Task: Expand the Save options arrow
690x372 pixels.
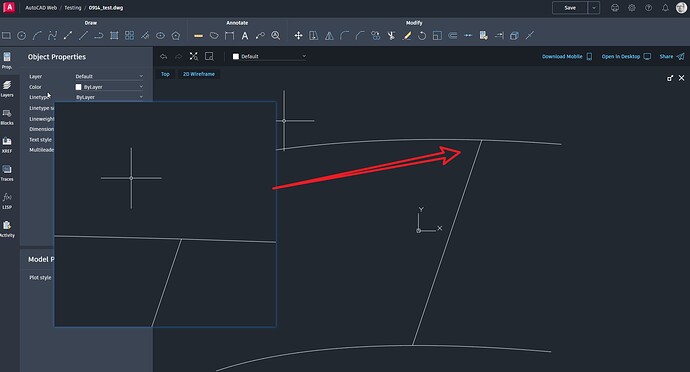Action: point(594,8)
